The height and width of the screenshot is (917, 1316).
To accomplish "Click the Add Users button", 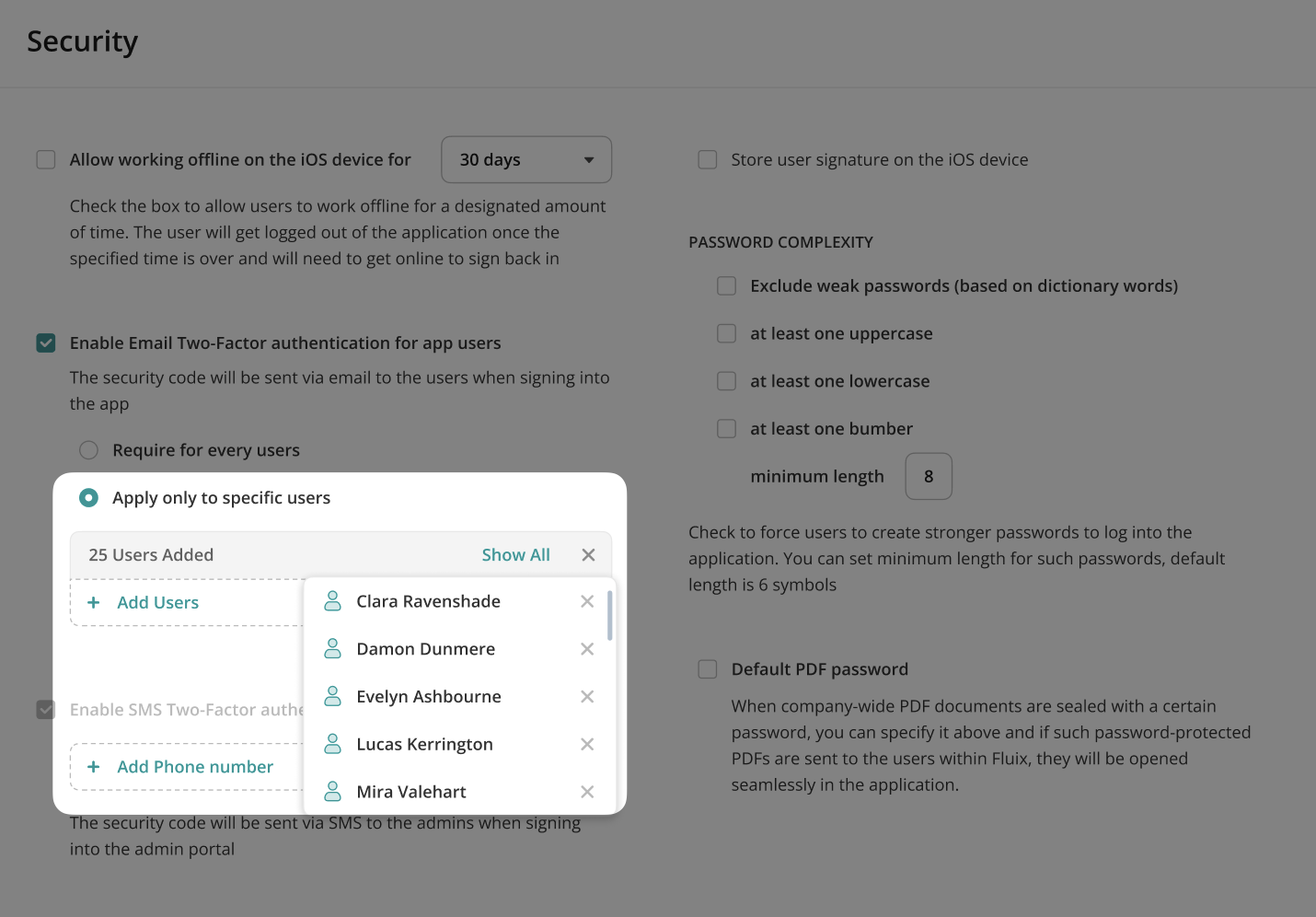I will [157, 603].
